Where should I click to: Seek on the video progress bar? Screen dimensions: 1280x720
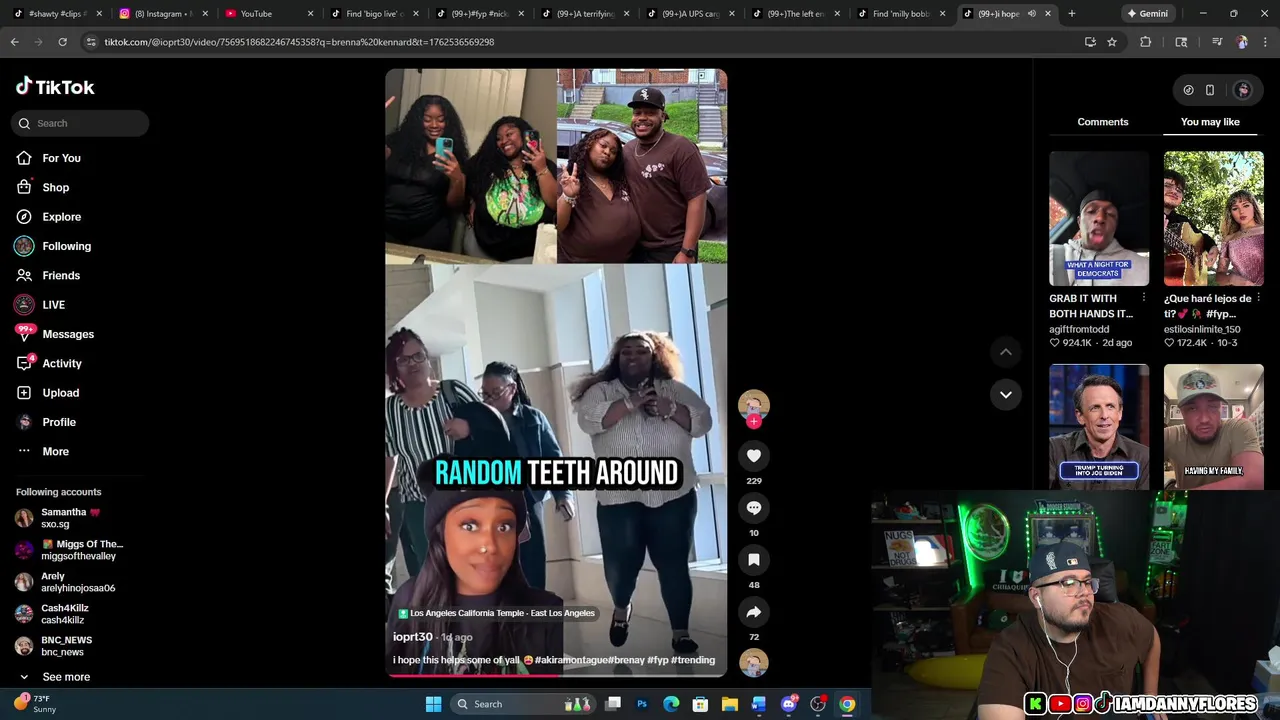click(x=556, y=675)
